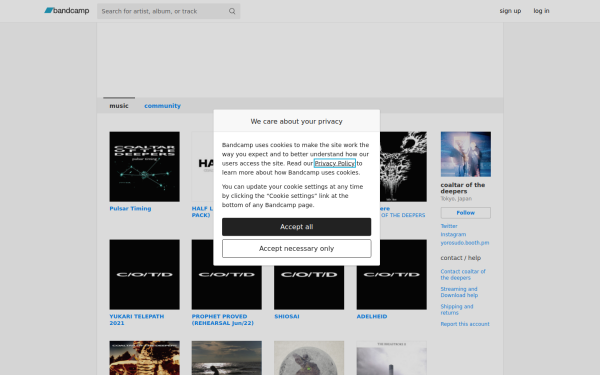Click the Tokyo, Japan location text
Viewport: 600px width, 375px height.
456,199
